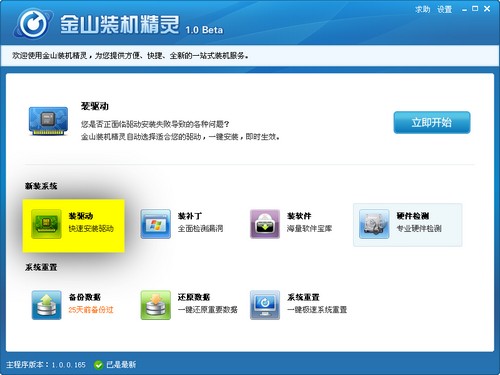The height and width of the screenshot is (375, 500).
Task: Open the 装软件 software download icon
Action: click(265, 224)
